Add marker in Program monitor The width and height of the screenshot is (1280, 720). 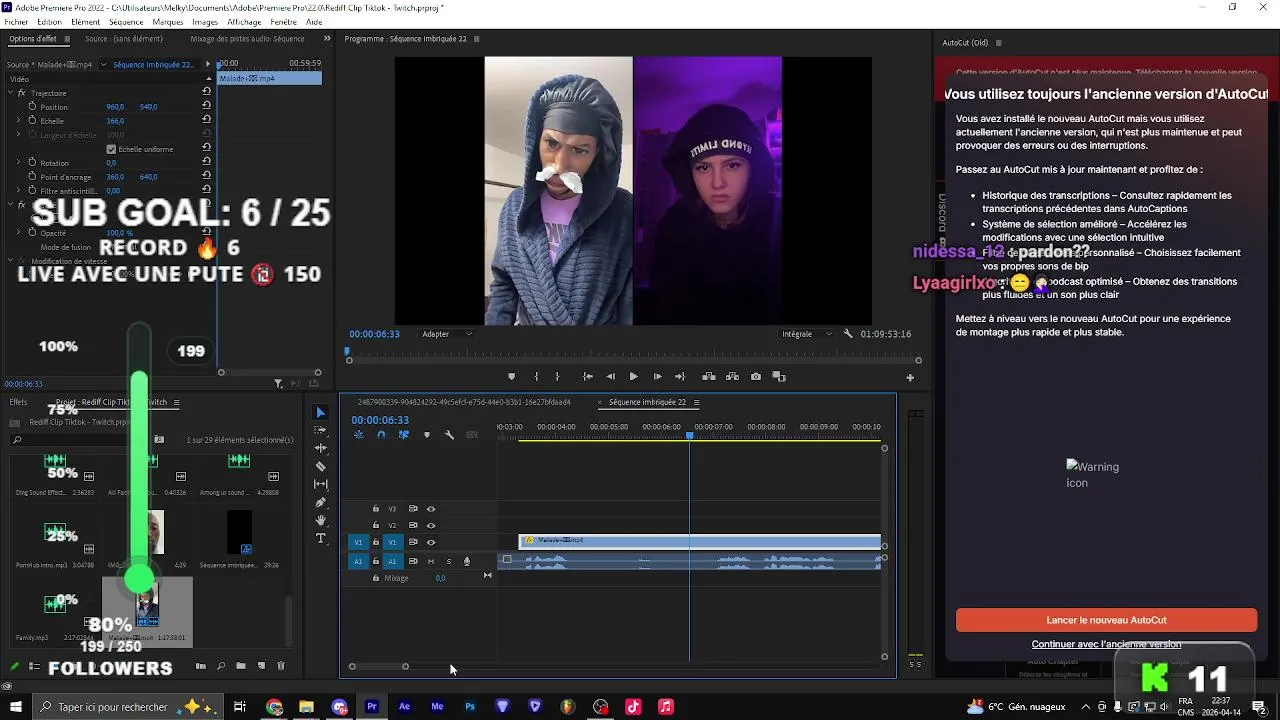(512, 377)
